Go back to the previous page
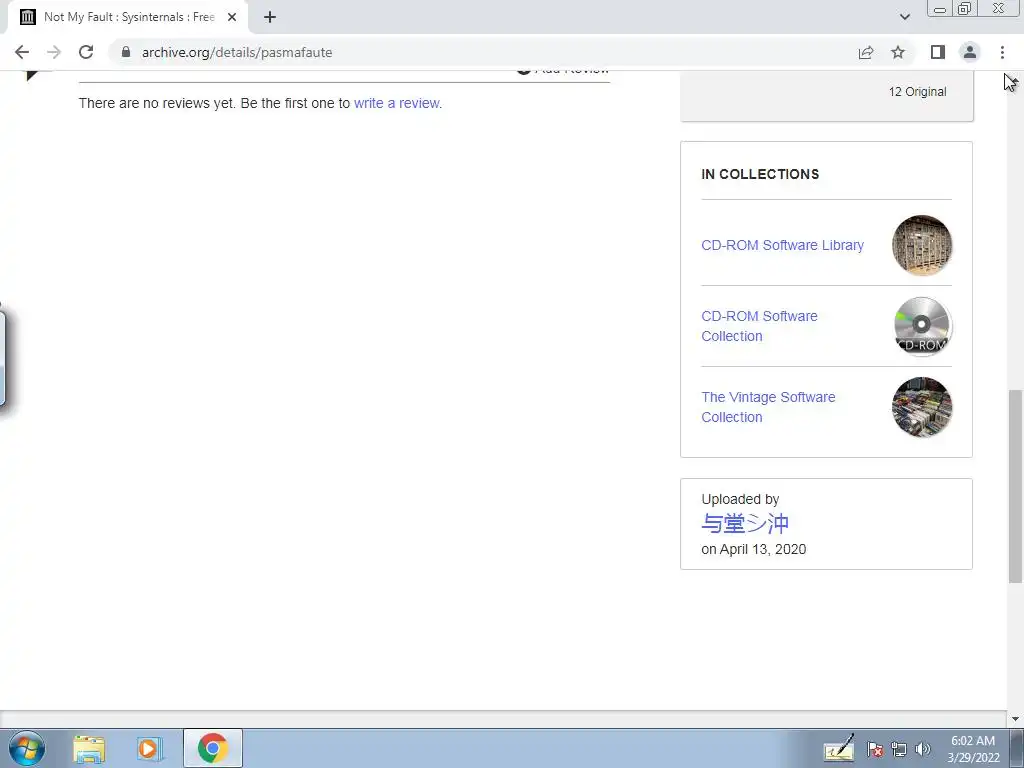Image resolution: width=1024 pixels, height=768 pixels. pyautogui.click(x=22, y=52)
